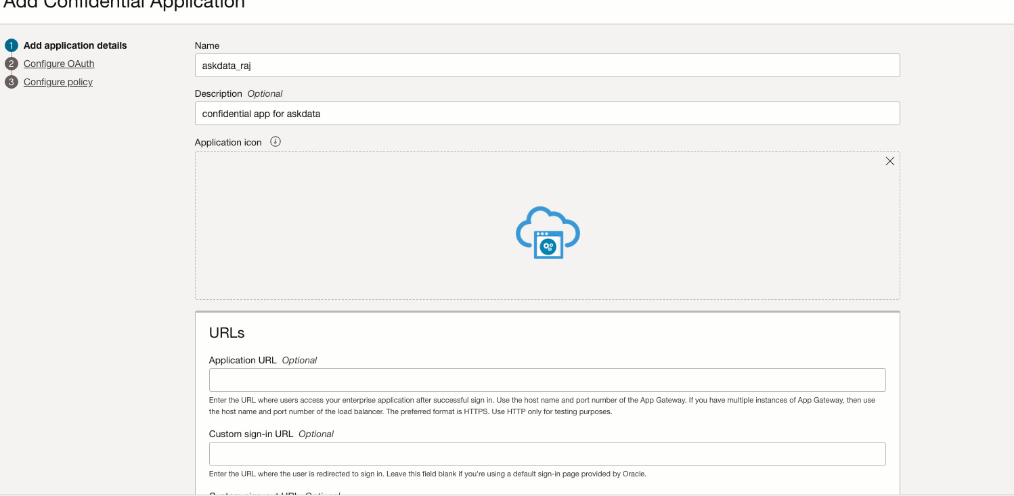Click the info icon beside Application icon
Viewport: 1014px width, 496px height.
click(x=275, y=142)
